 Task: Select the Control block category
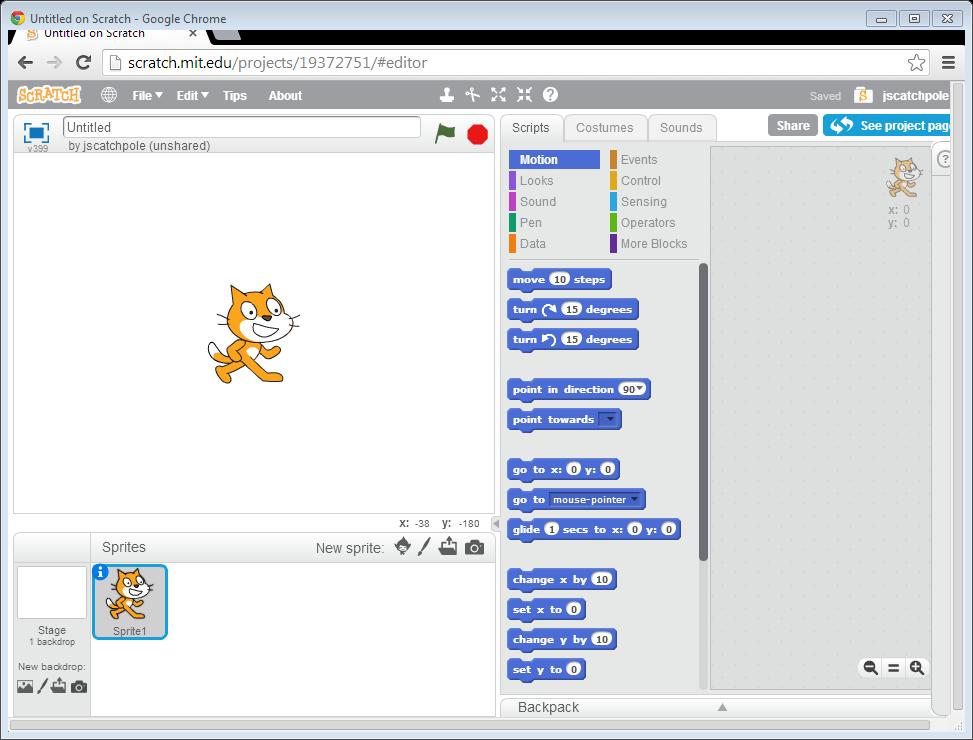coord(640,181)
